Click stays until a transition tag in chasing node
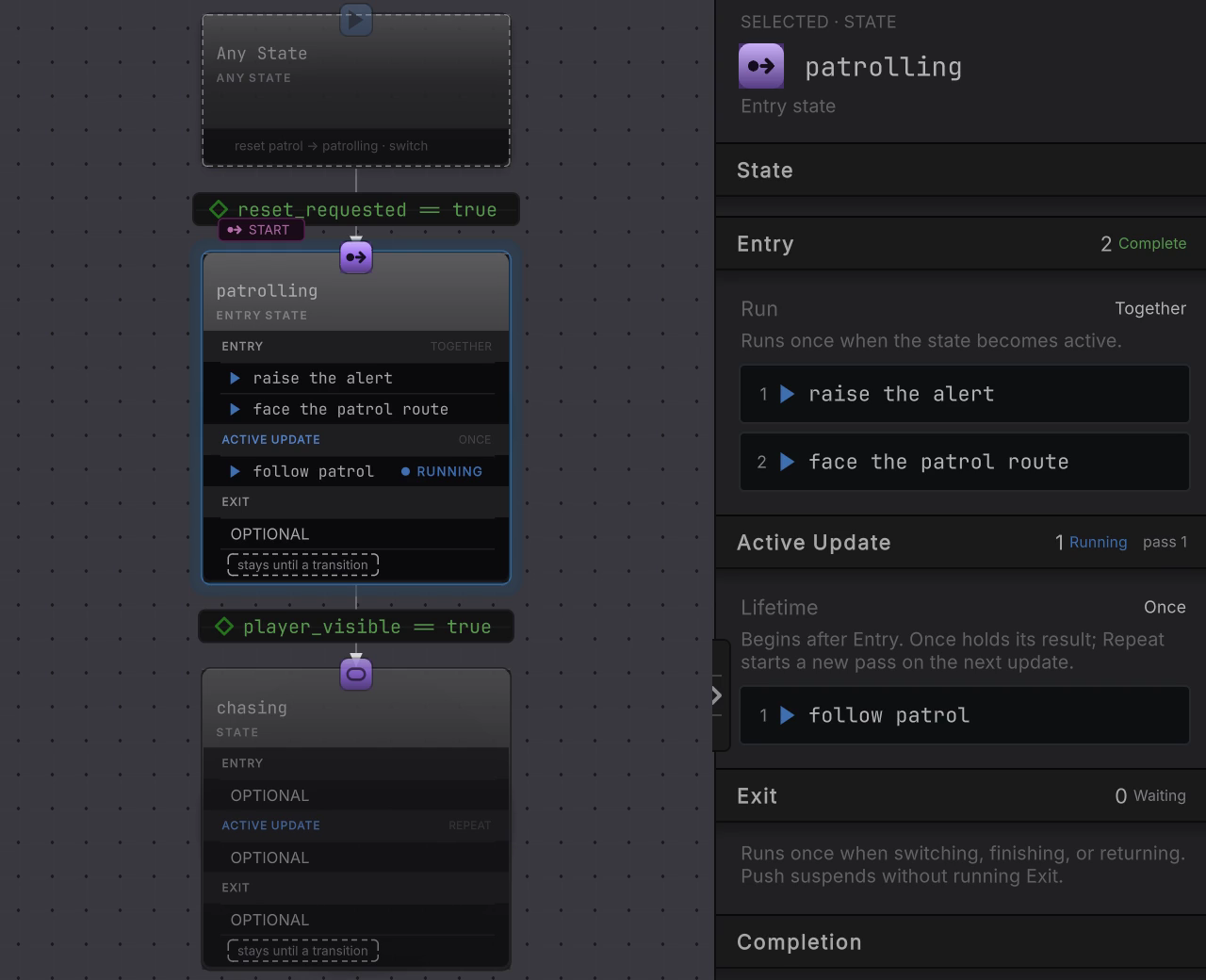The height and width of the screenshot is (980, 1206). 302,951
